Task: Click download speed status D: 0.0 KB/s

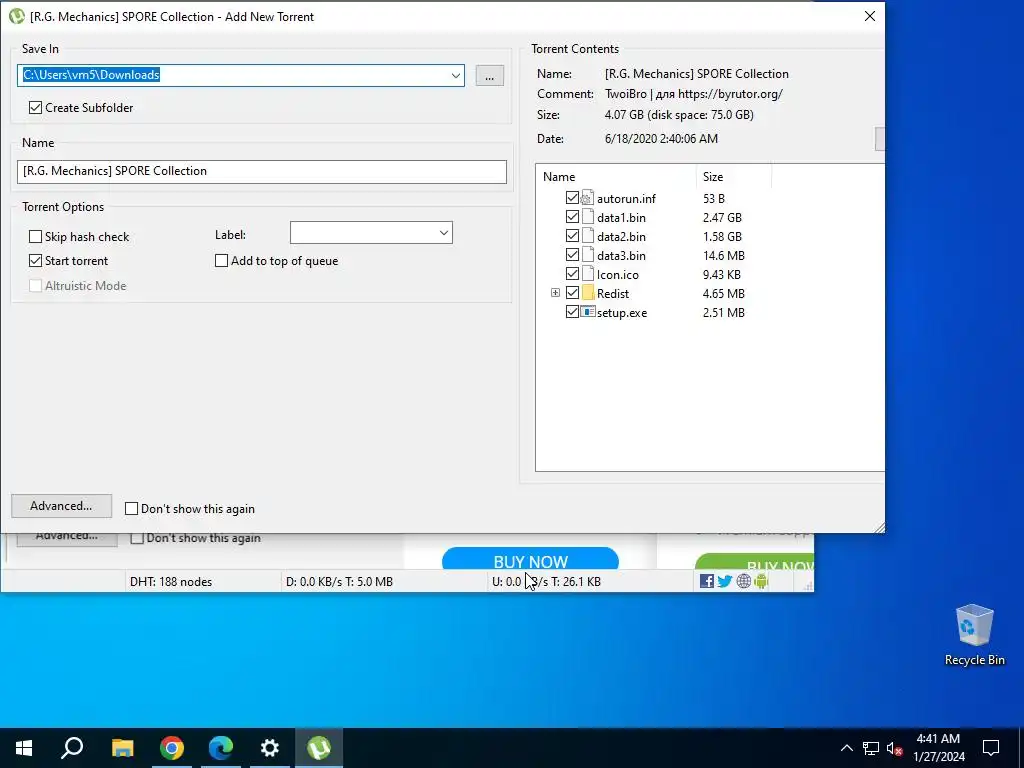Action: [x=340, y=581]
